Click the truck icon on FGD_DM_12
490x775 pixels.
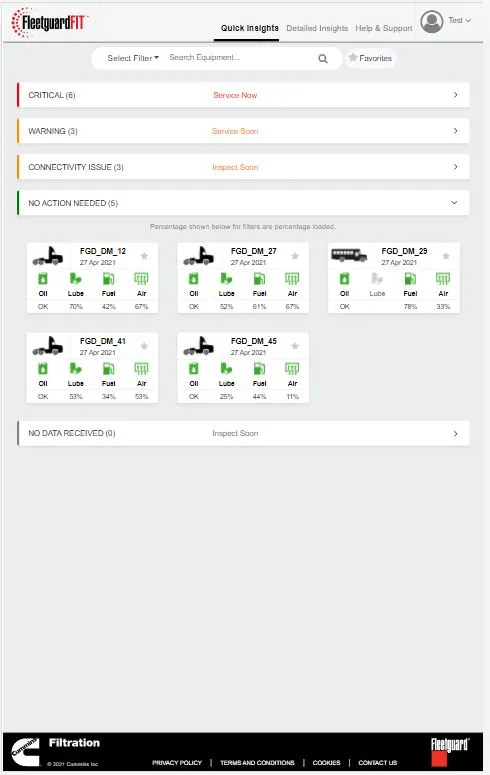point(48,256)
